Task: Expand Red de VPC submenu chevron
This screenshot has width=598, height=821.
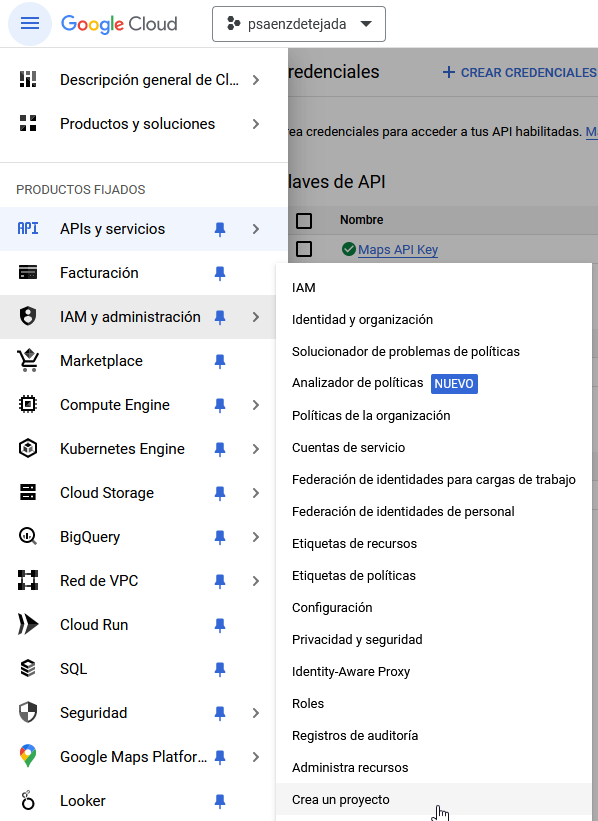Action: 256,581
